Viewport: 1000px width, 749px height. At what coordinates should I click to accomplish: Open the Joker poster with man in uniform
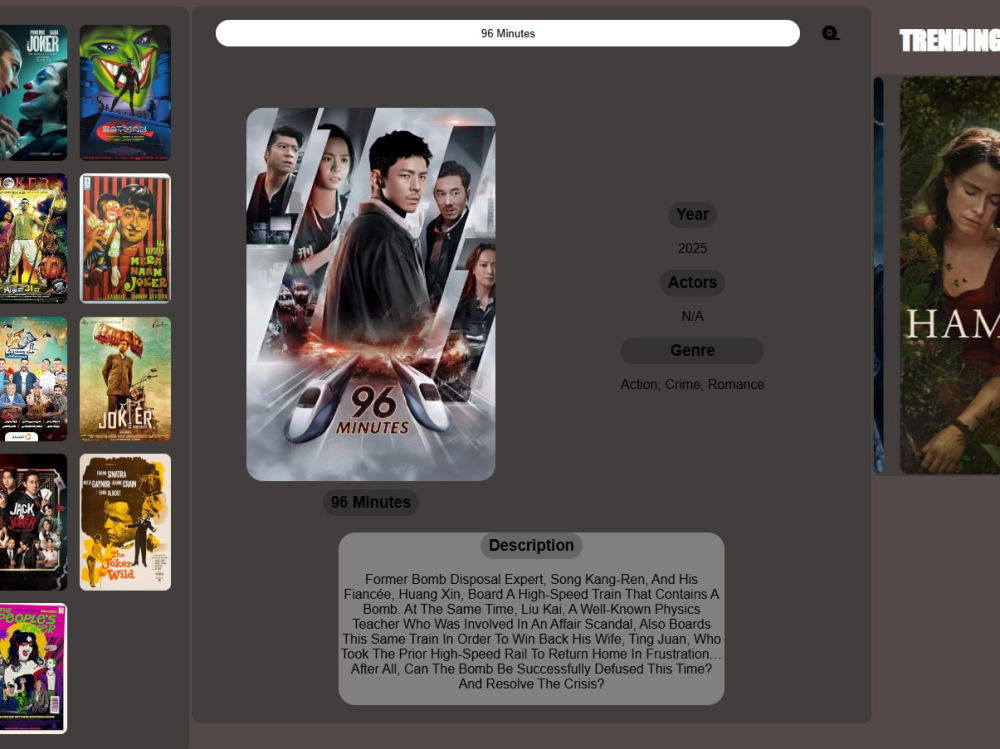pyautogui.click(x=125, y=379)
